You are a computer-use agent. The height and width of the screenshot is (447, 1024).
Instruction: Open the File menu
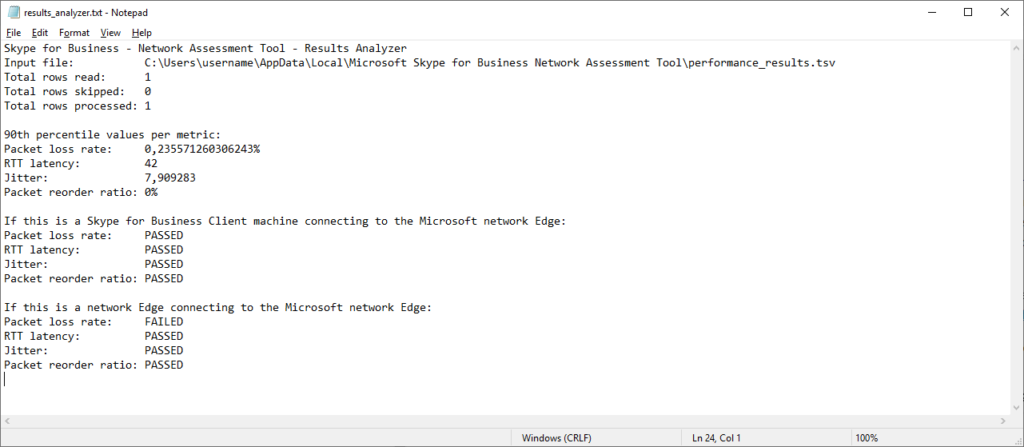click(14, 33)
